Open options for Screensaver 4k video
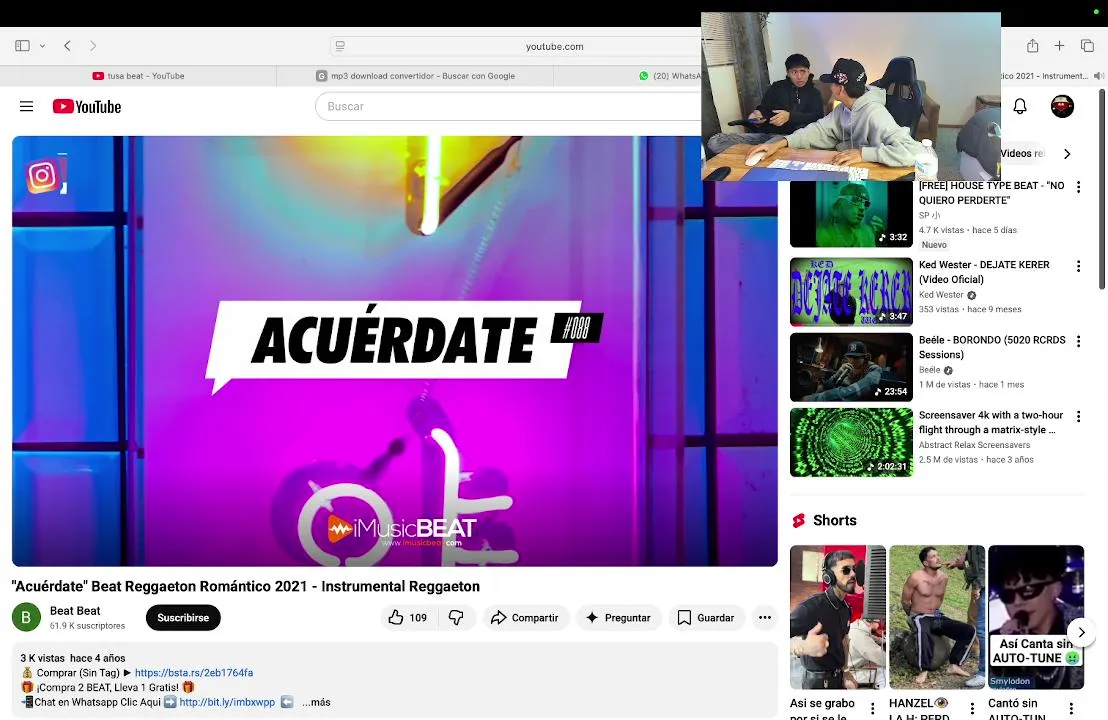The image size is (1108, 720). click(x=1078, y=417)
